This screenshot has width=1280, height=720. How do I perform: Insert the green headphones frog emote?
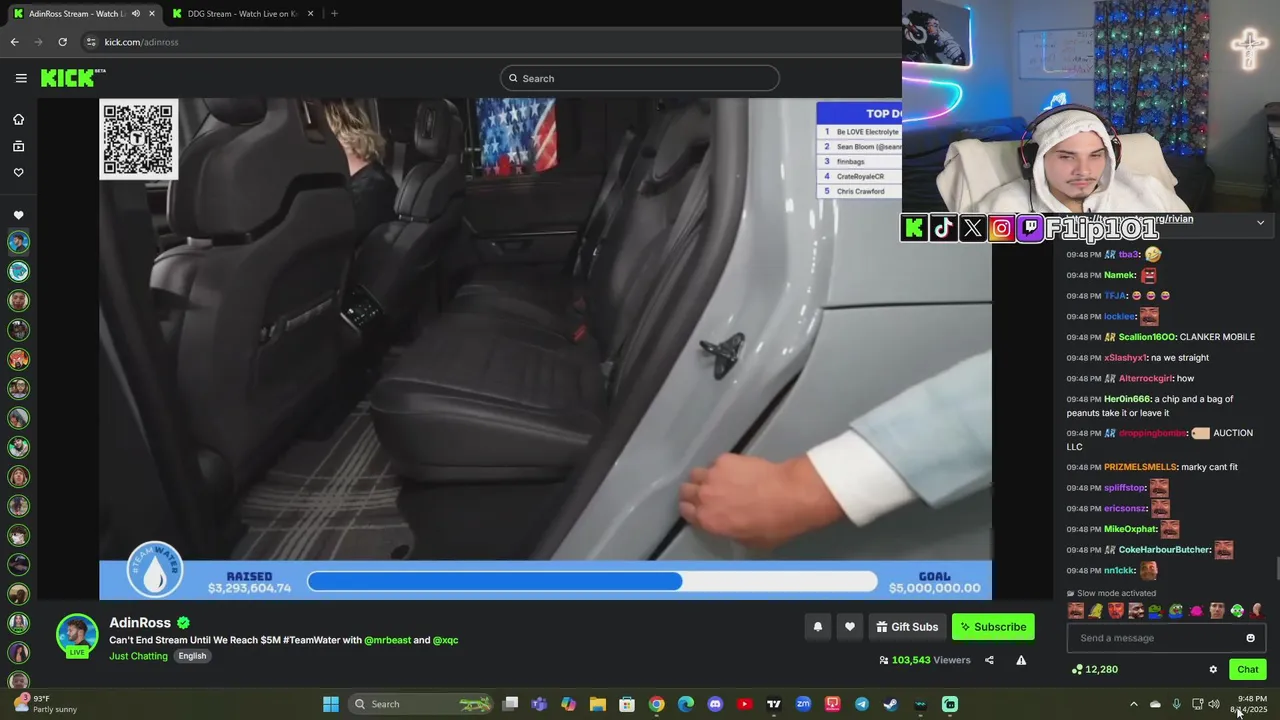1237,611
